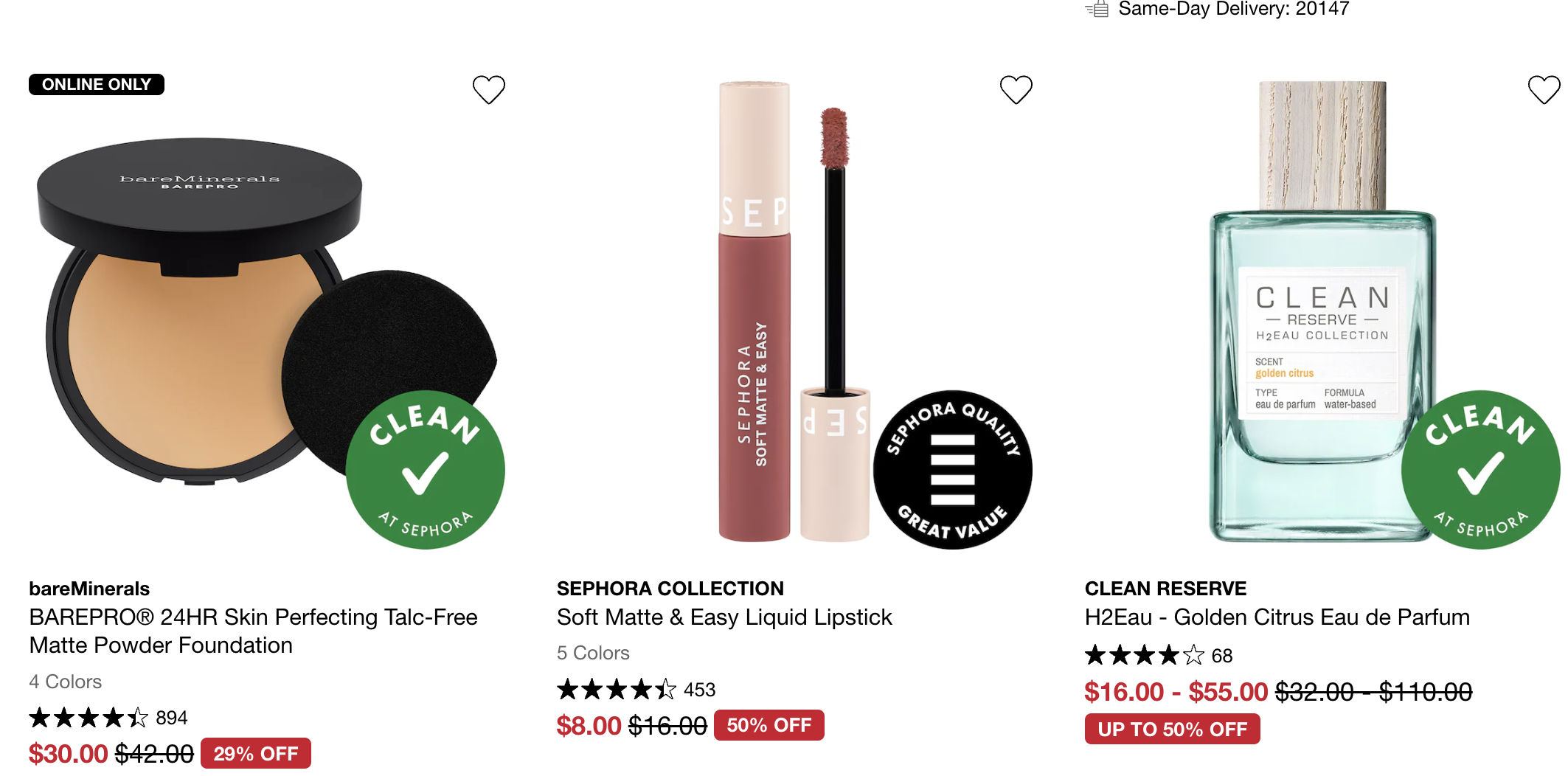Screen dimensions: 1568x776
Task: Open star rating for bareMinerals foundation
Action: [89, 717]
